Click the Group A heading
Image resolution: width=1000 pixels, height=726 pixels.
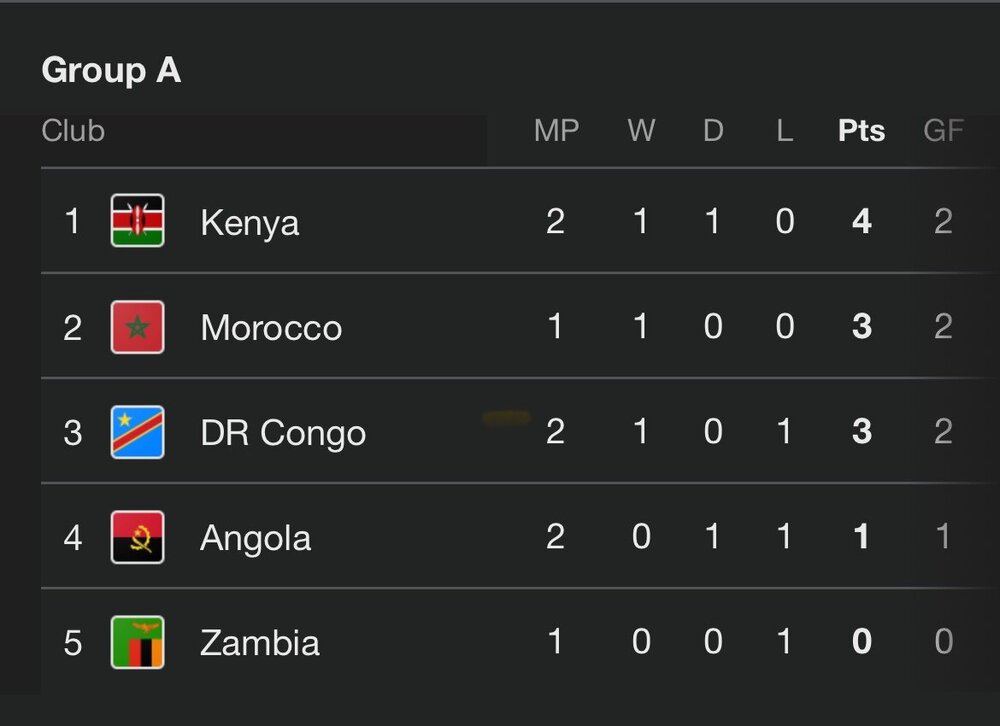coord(111,71)
